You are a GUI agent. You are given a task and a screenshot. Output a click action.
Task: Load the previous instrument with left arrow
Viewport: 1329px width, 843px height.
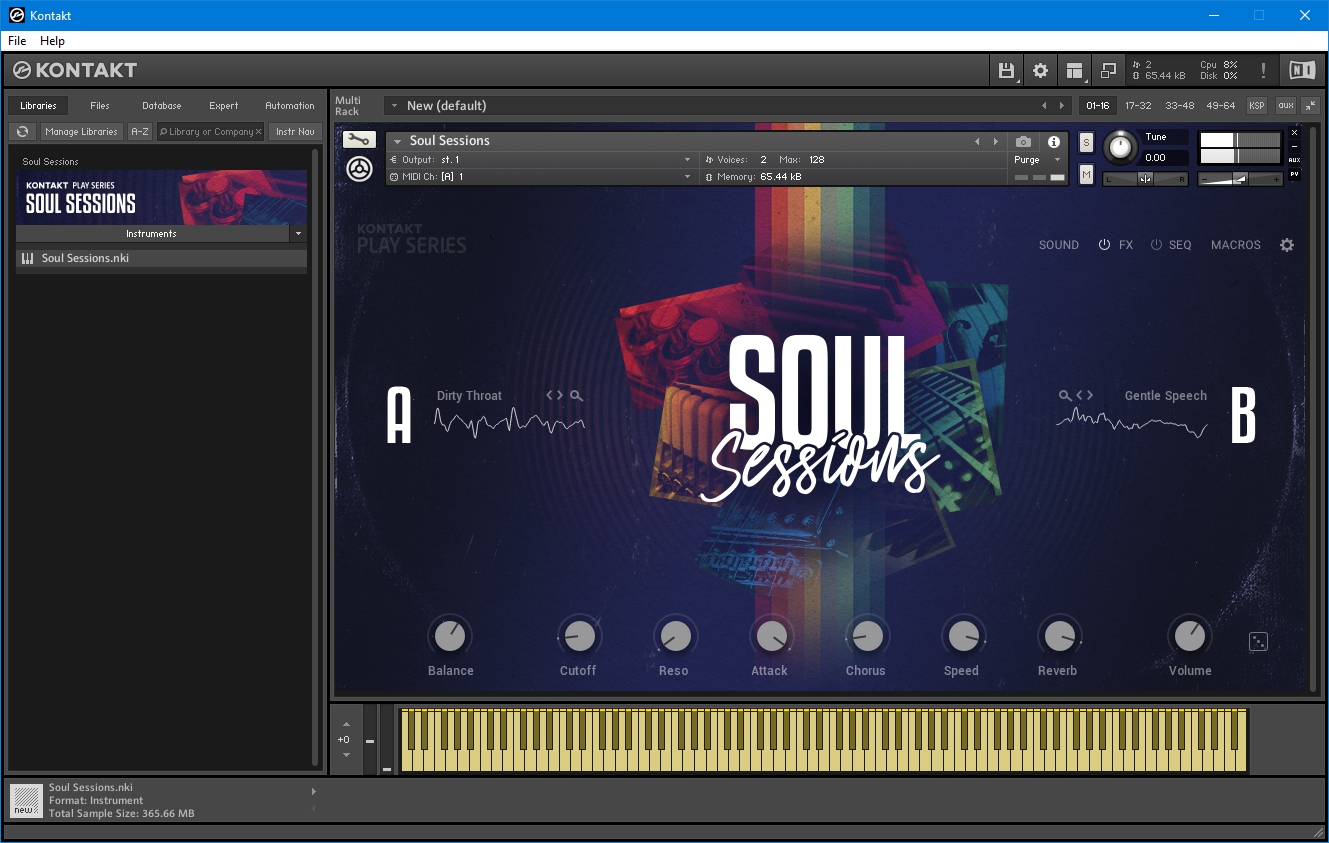[x=977, y=142]
